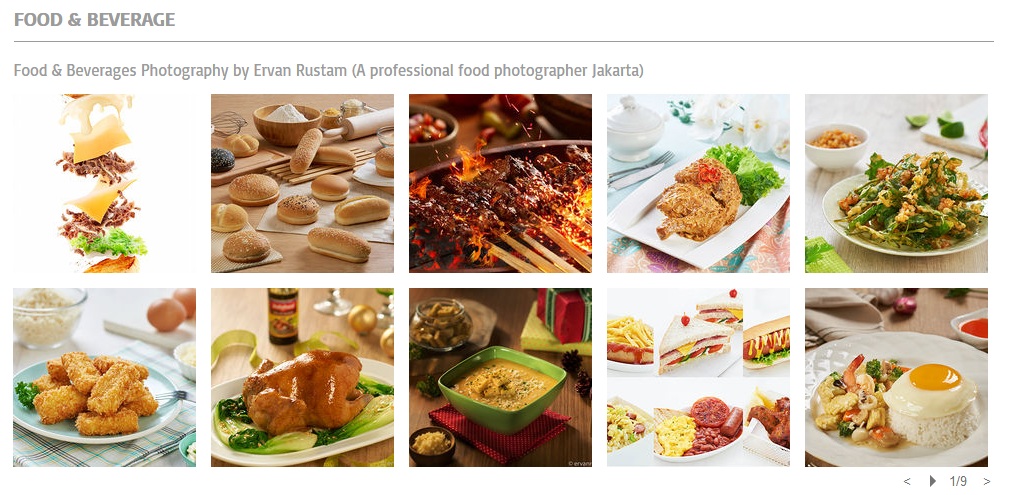
Task: Open the fried nuggets on blue plate photo
Action: click(104, 378)
